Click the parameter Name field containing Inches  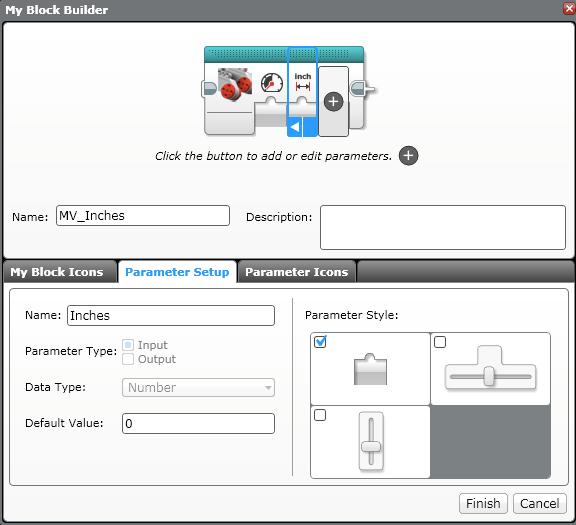point(171,316)
